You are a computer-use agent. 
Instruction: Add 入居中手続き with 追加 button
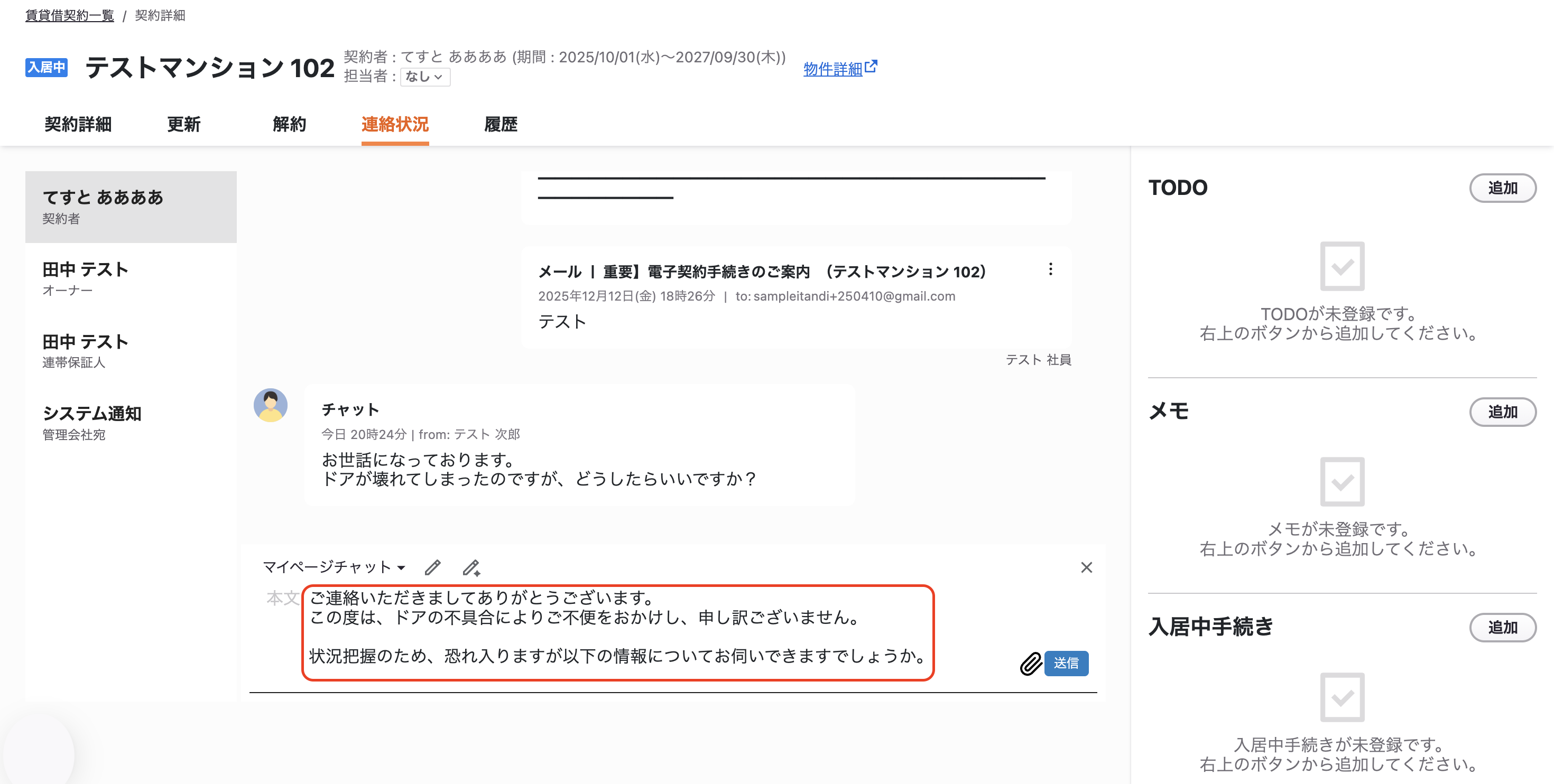(x=1503, y=628)
